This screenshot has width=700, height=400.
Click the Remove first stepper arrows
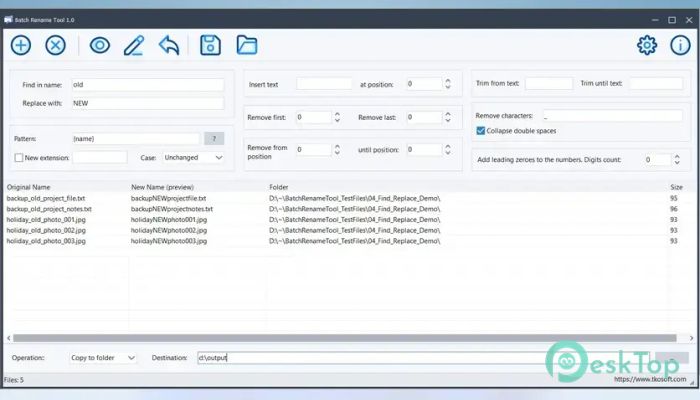[x=338, y=117]
